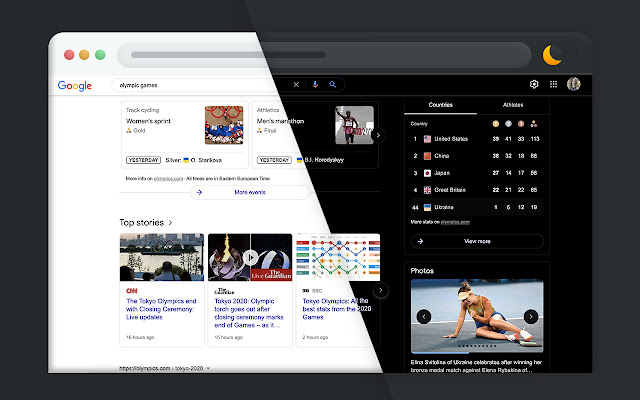
Task: Expand the Top stories heading chevron
Action: click(x=171, y=222)
